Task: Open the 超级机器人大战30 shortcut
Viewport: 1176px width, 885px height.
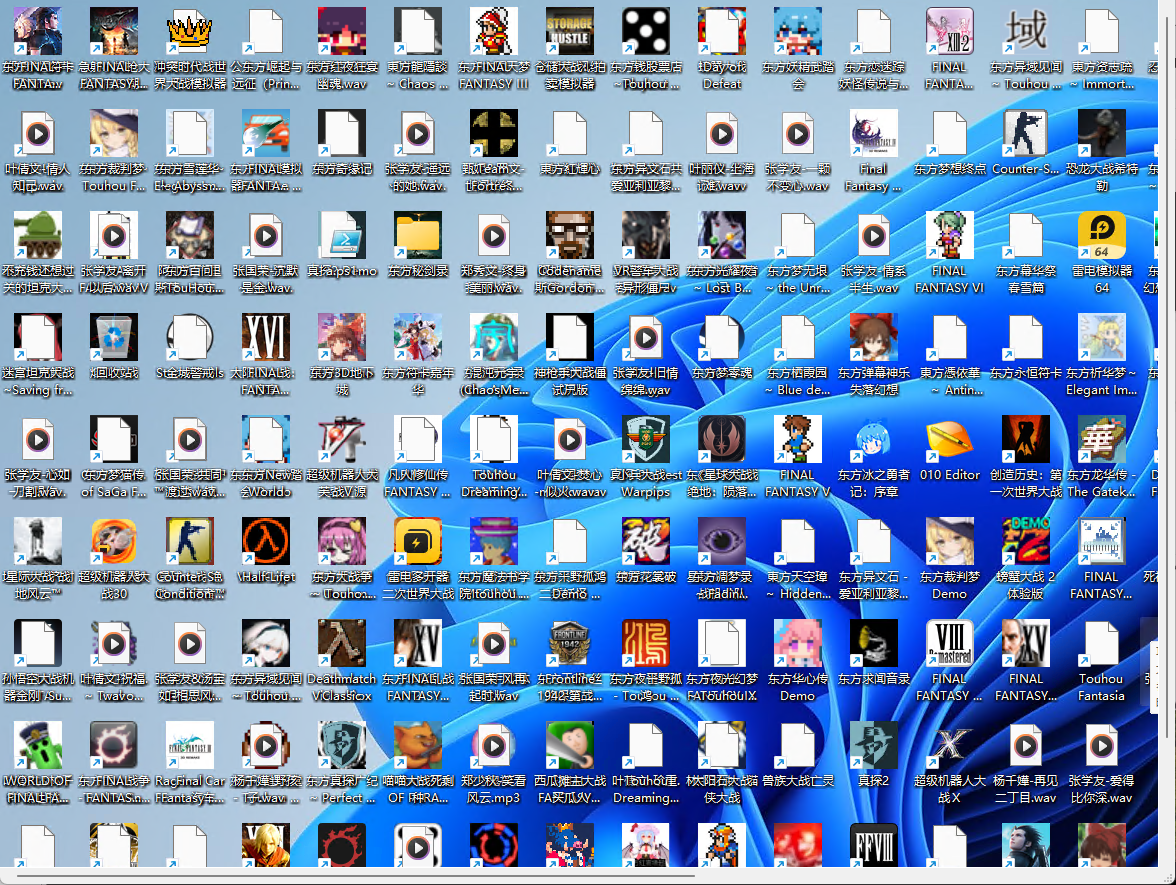Action: pos(114,542)
